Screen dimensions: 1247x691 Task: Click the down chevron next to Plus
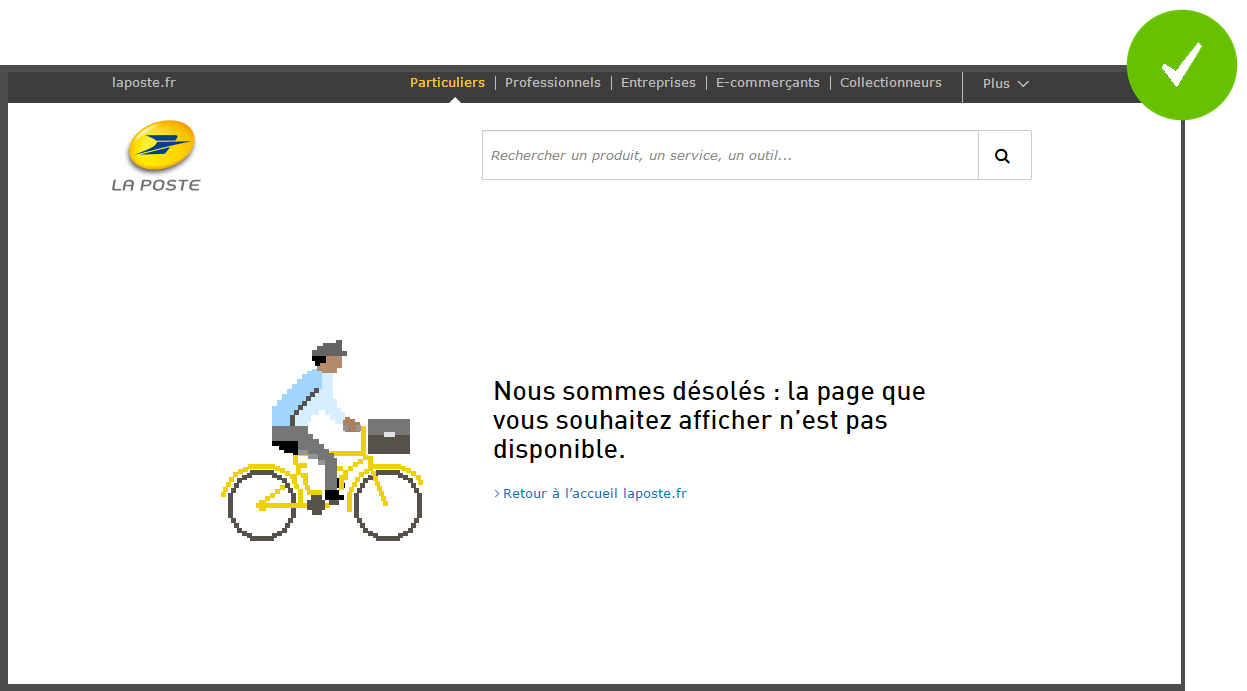click(x=1023, y=84)
